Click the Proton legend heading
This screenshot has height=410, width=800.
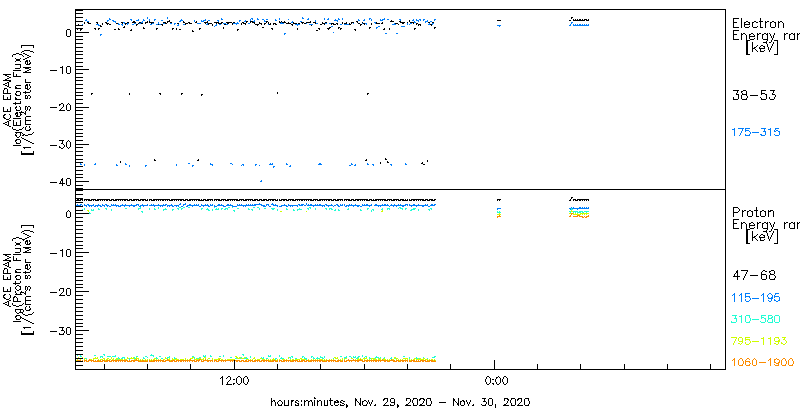coord(754,213)
